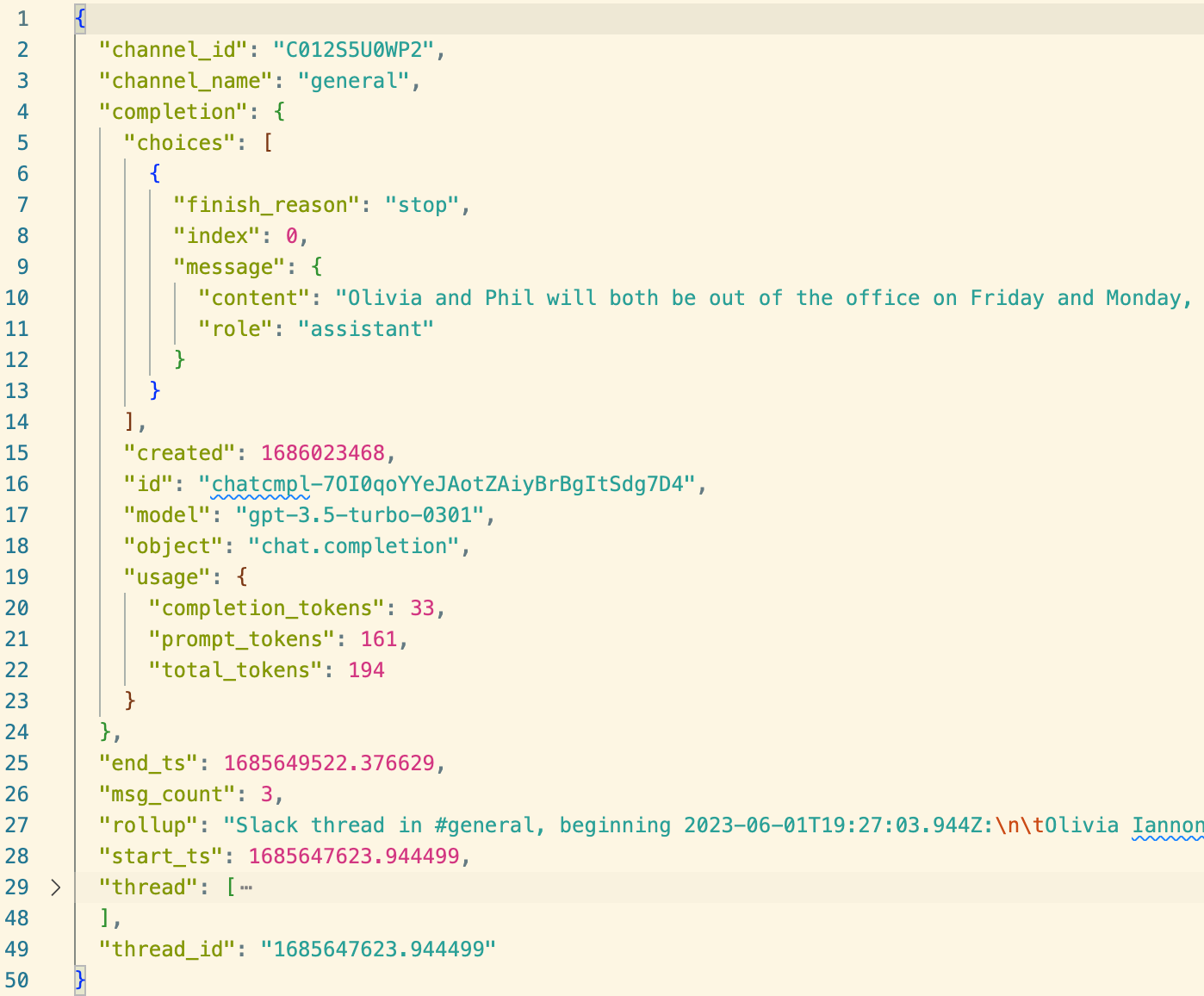Click line number 29 in the gutter
Screen dimensions: 1204x996
pos(16,887)
